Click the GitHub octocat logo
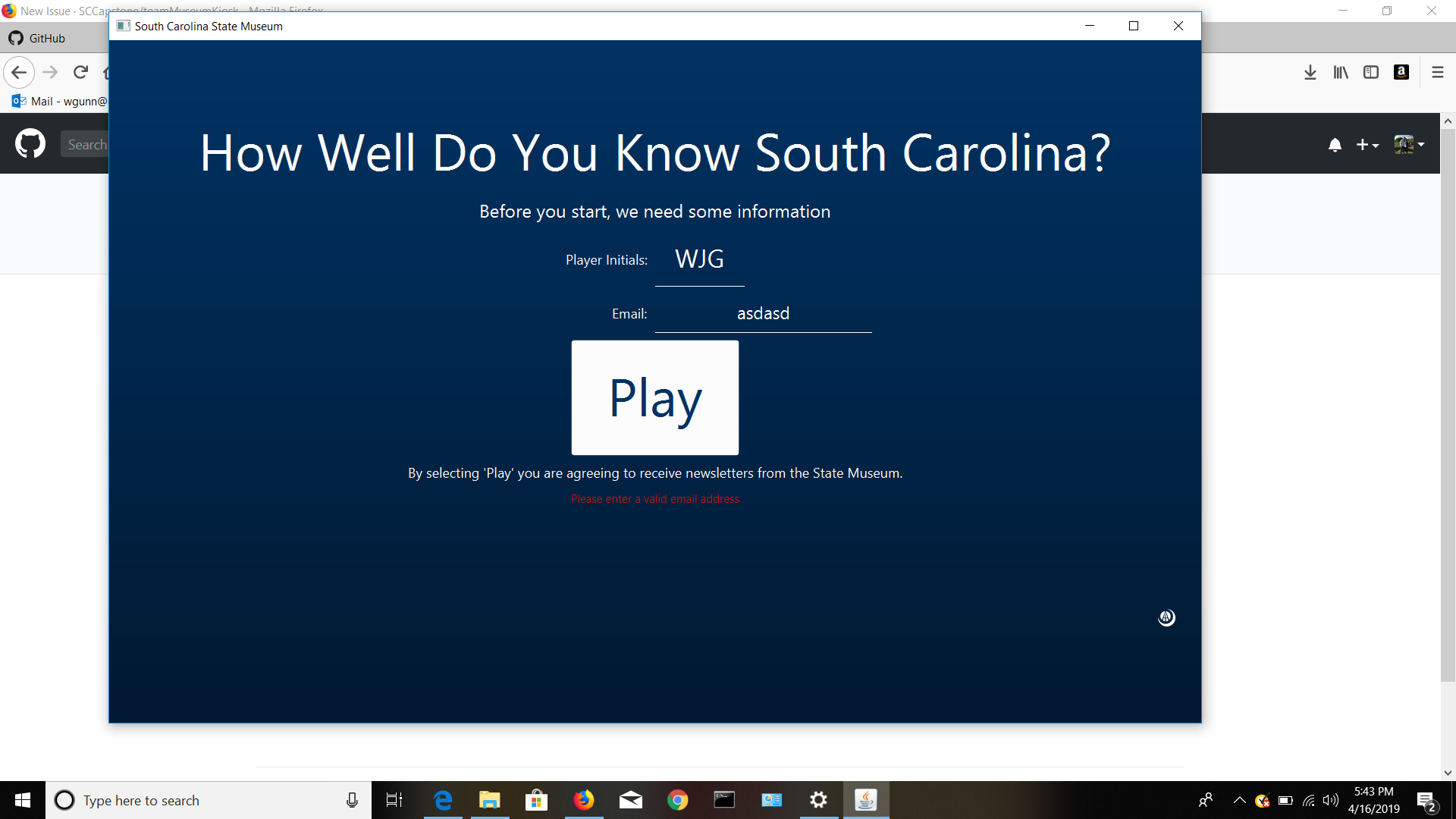The width and height of the screenshot is (1456, 819). coord(30,143)
